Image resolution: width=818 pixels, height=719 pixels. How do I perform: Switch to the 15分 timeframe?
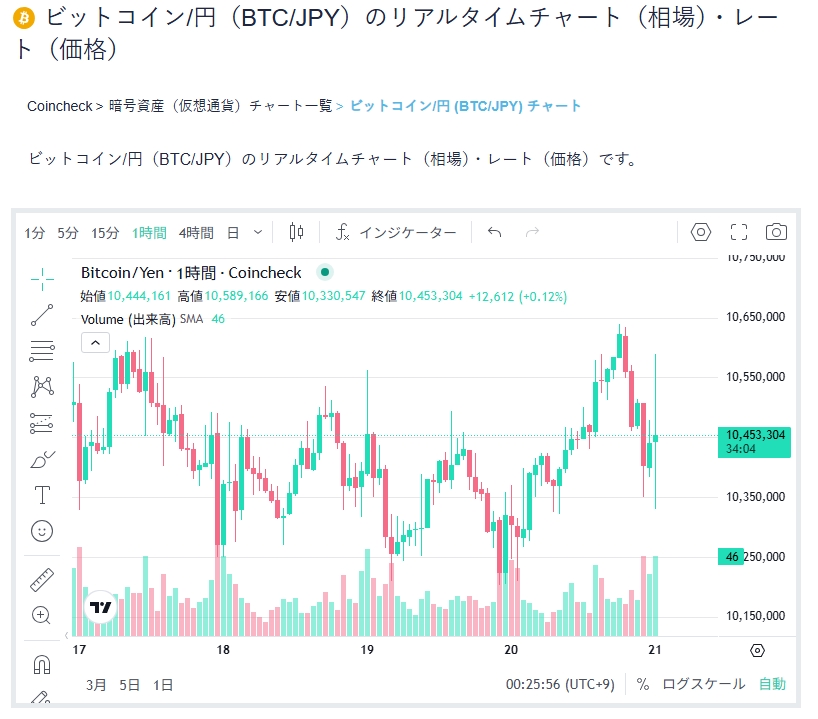pos(105,232)
